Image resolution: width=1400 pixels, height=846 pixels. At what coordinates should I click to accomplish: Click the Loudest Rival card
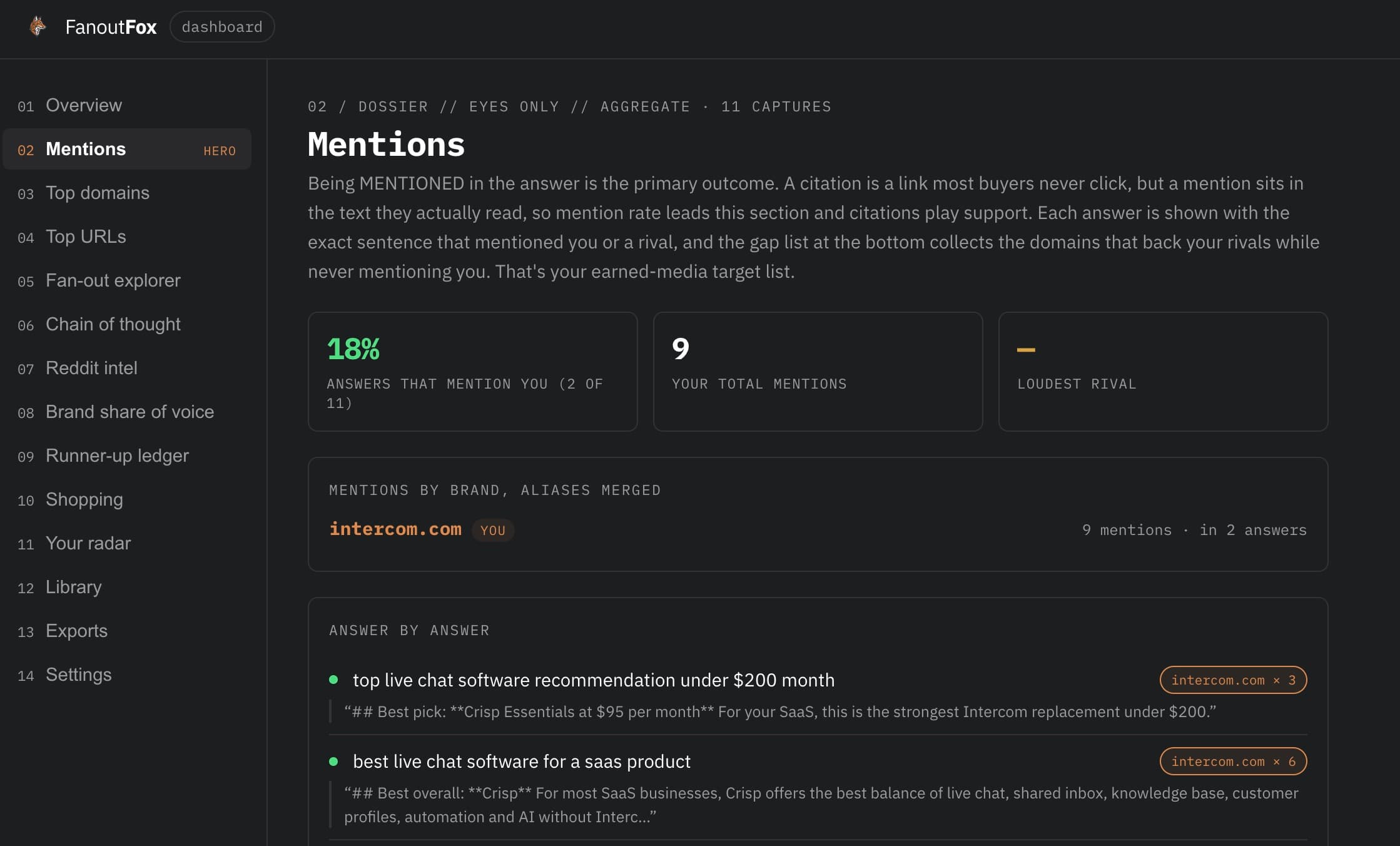1163,372
